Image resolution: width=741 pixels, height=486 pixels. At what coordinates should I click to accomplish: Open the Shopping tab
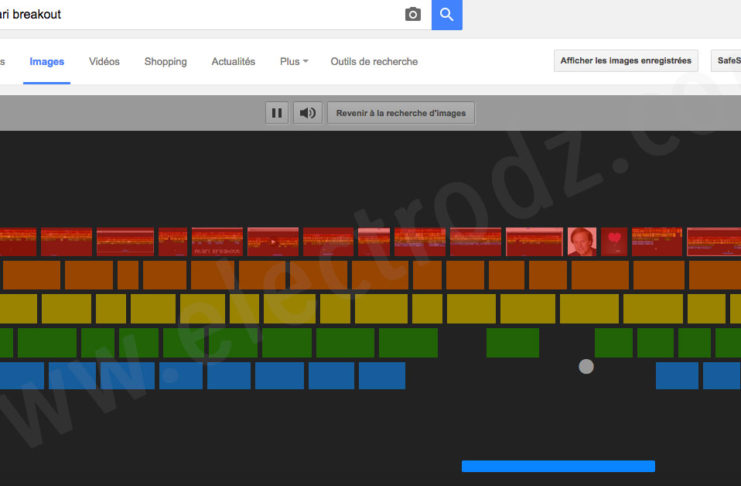click(x=165, y=61)
